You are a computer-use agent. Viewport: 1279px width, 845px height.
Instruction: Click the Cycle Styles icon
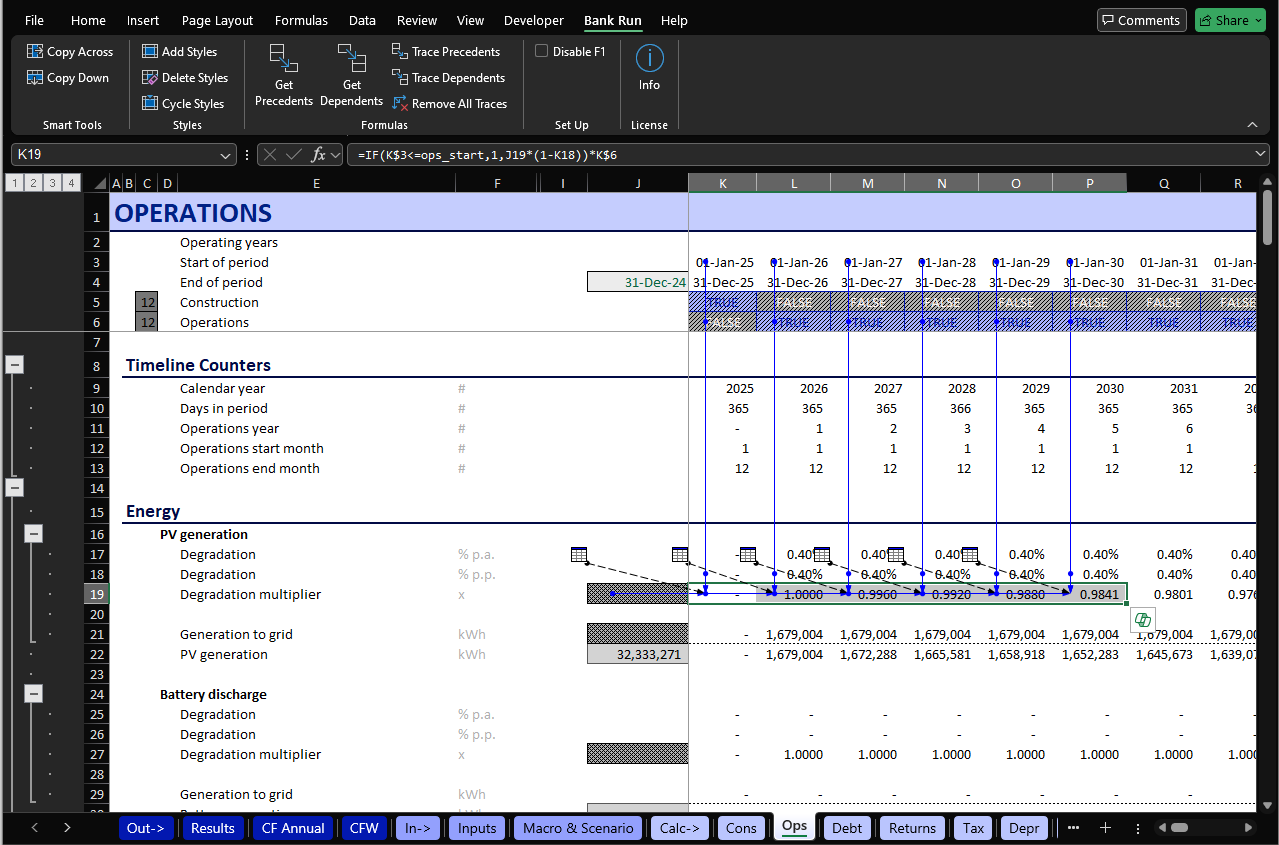pyautogui.click(x=150, y=104)
